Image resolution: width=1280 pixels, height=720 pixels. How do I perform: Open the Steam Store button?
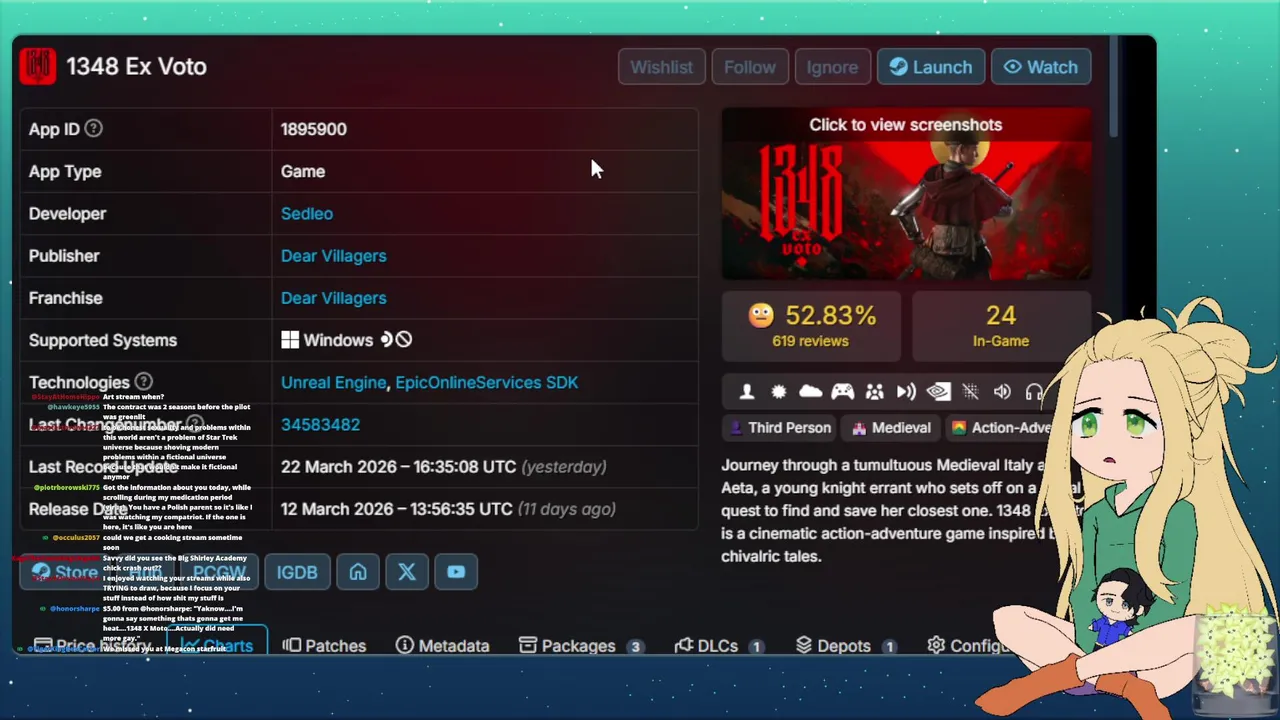pyautogui.click(x=64, y=572)
